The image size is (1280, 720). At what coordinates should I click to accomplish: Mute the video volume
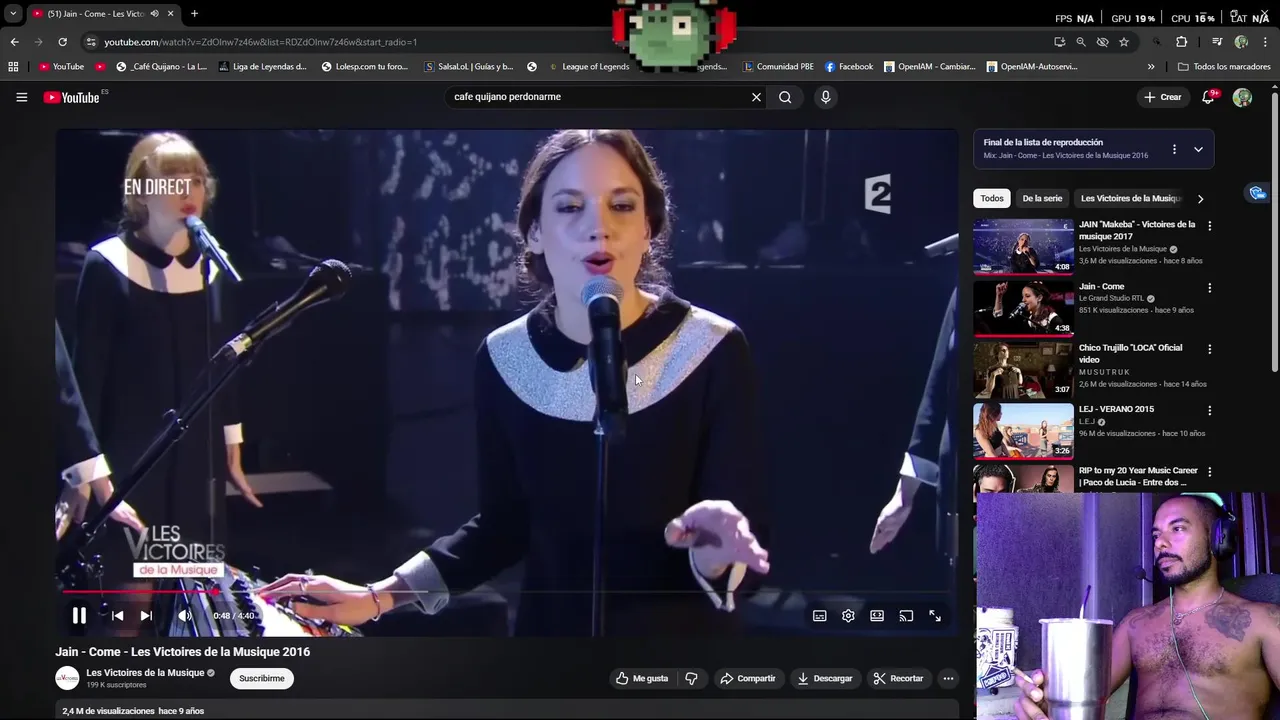[x=184, y=616]
